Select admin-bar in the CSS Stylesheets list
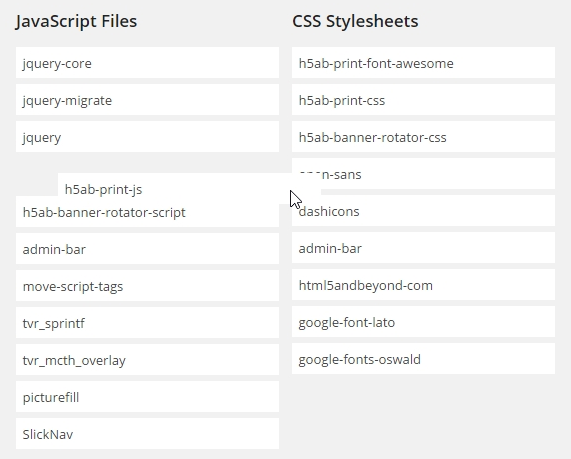Image resolution: width=571 pixels, height=459 pixels. point(424,248)
